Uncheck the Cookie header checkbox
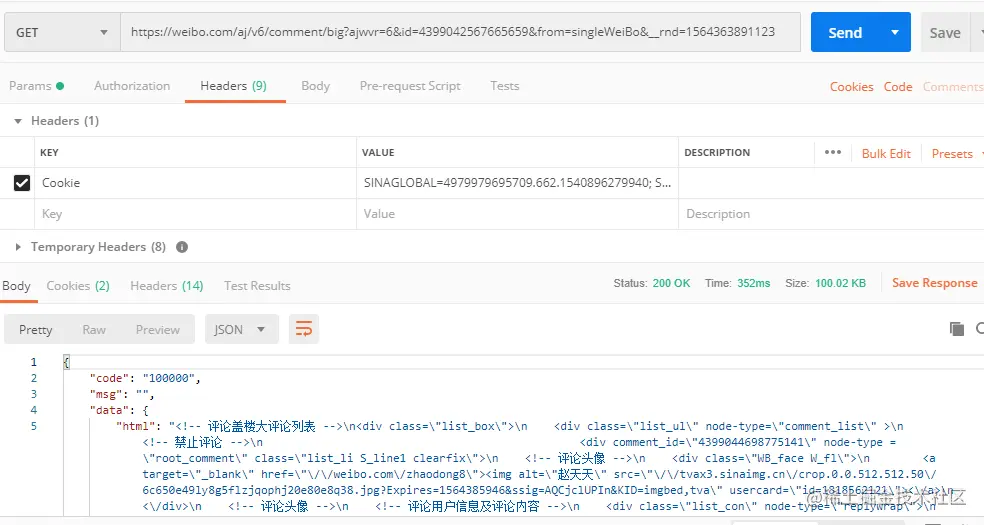This screenshot has height=525, width=984. 22,183
